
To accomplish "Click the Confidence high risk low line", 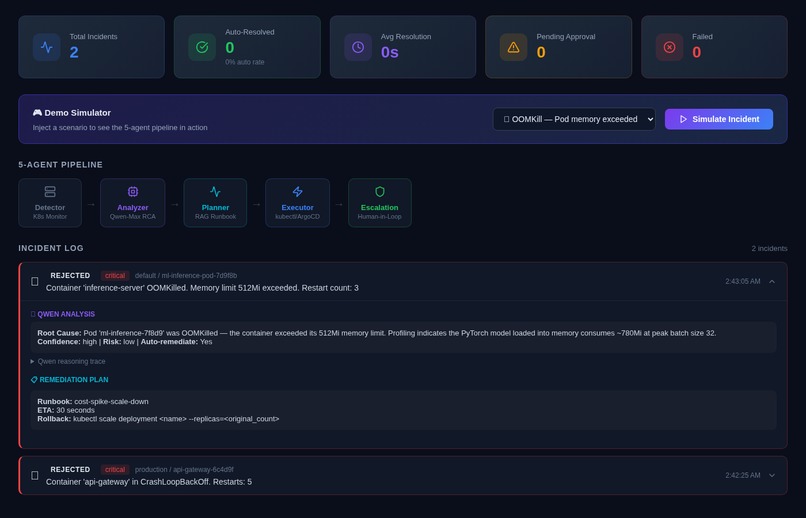I will [125, 342].
